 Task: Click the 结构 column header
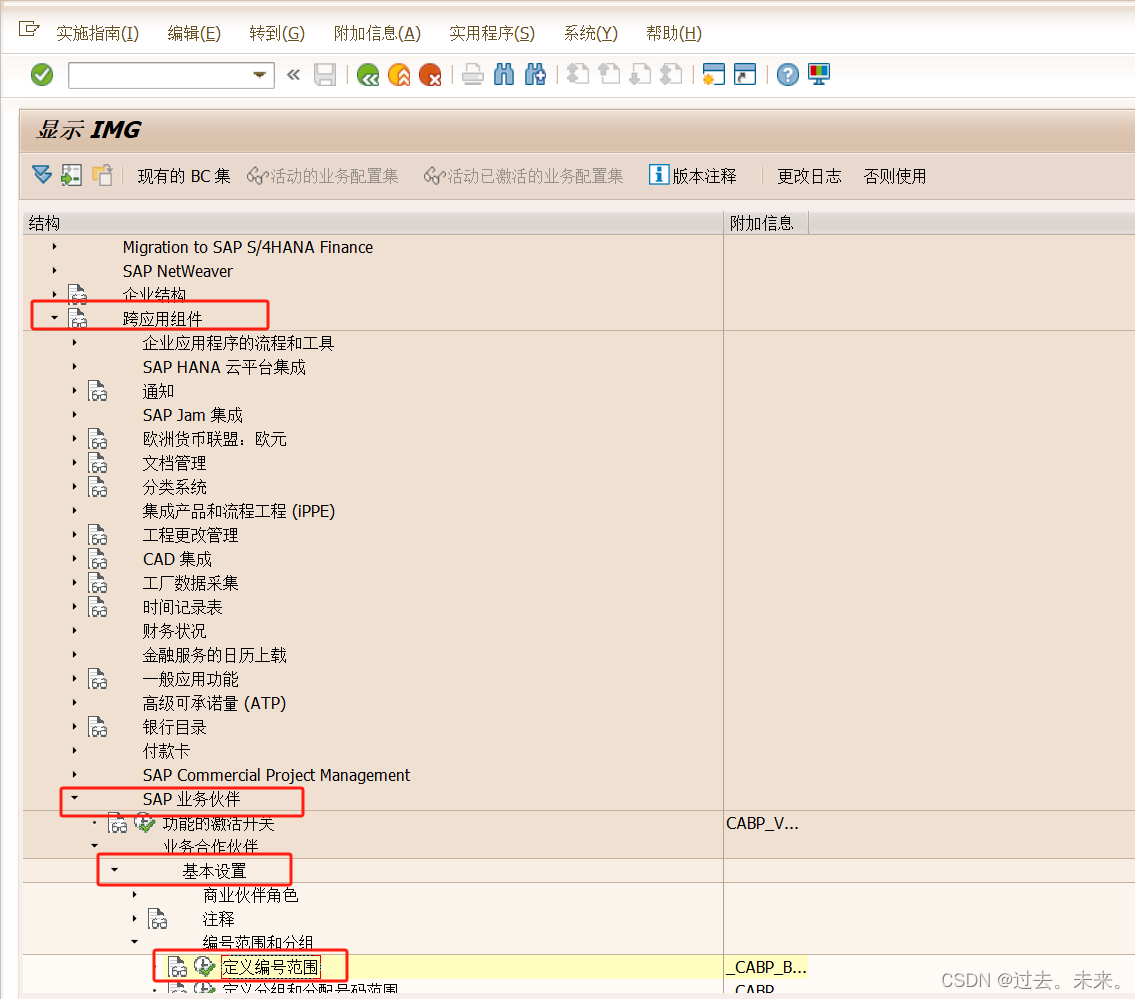tap(373, 223)
